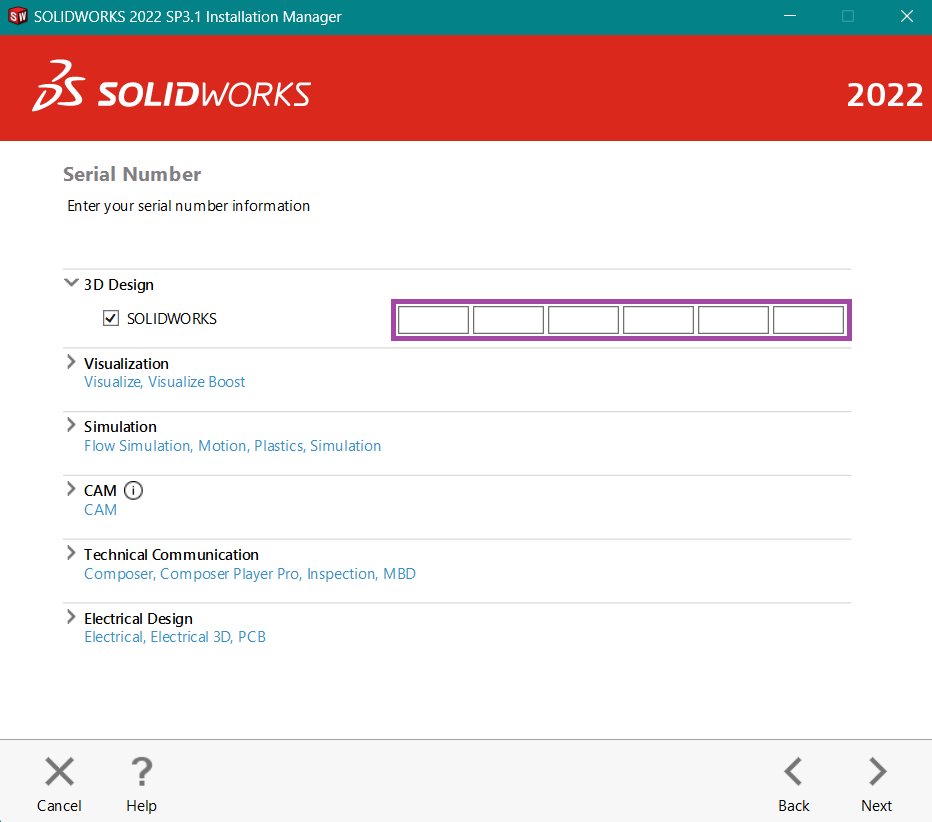
Task: Click the fourth serial number field
Action: (658, 320)
